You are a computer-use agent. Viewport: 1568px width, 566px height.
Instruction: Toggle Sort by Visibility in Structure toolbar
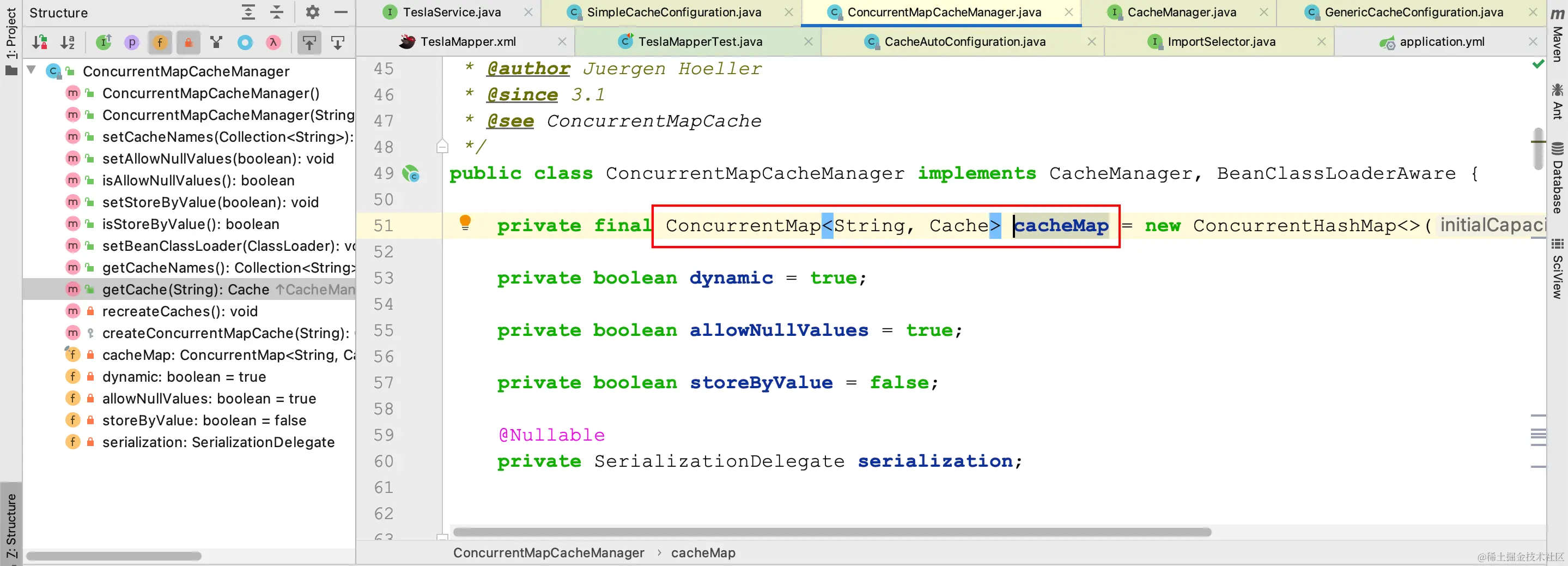coord(40,42)
